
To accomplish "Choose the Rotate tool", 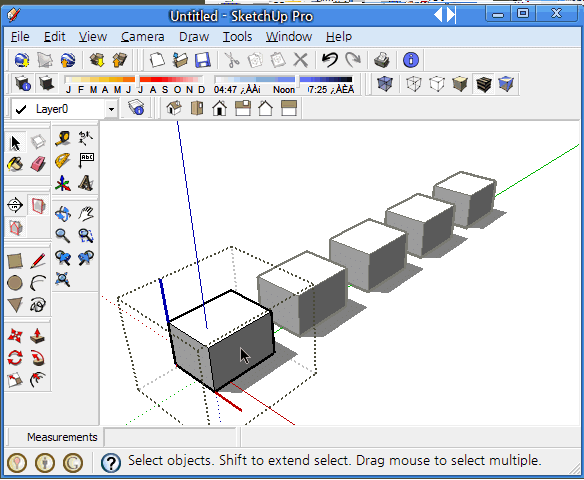I will [x=15, y=358].
